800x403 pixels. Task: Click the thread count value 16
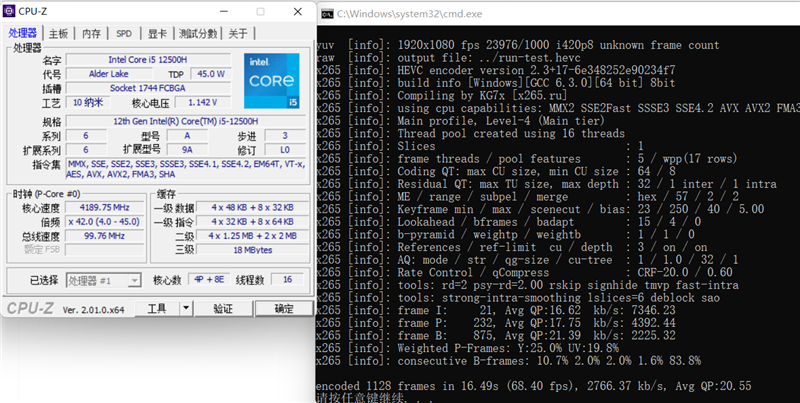click(x=287, y=280)
